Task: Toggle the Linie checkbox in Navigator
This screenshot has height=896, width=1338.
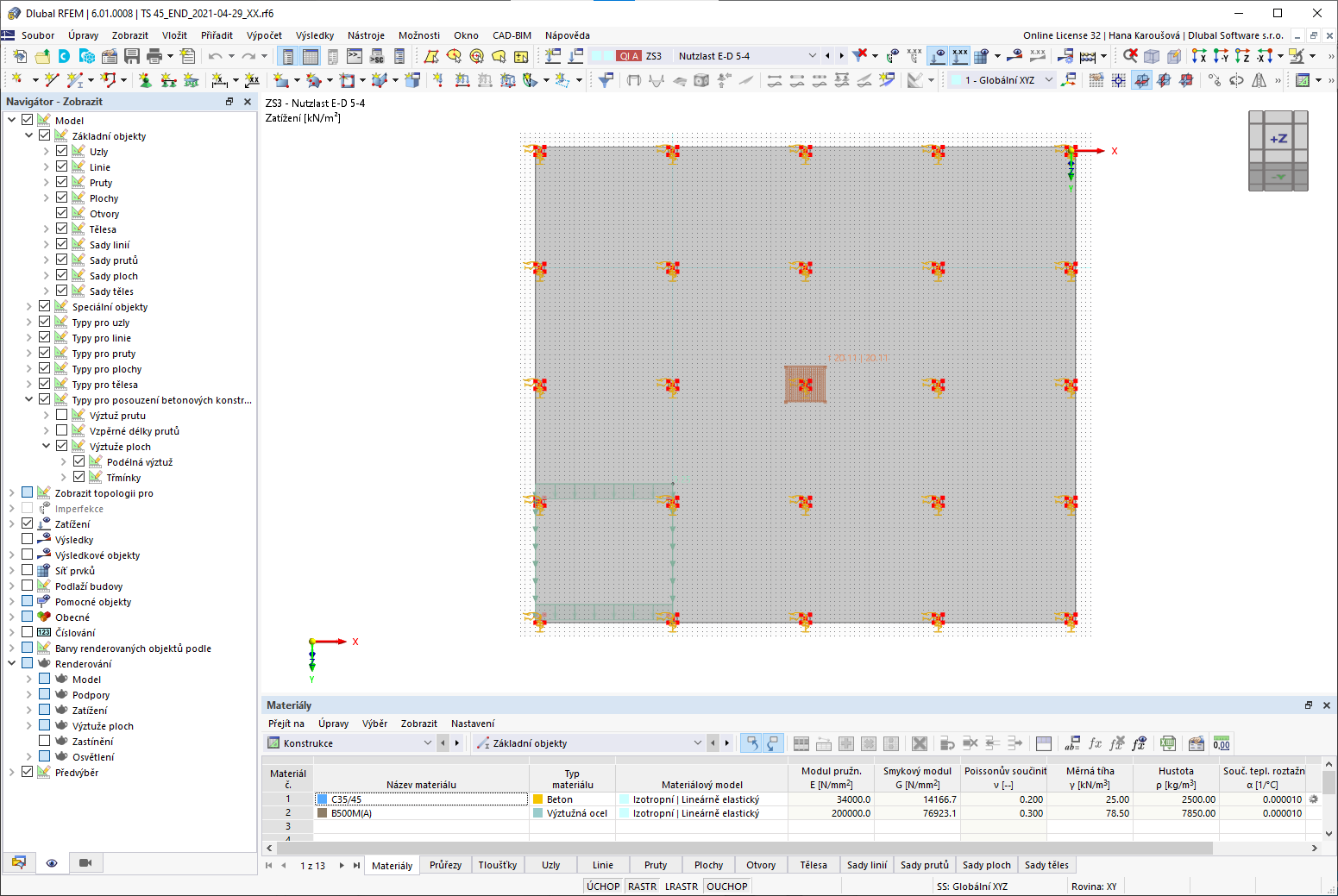Action: pyautogui.click(x=61, y=166)
